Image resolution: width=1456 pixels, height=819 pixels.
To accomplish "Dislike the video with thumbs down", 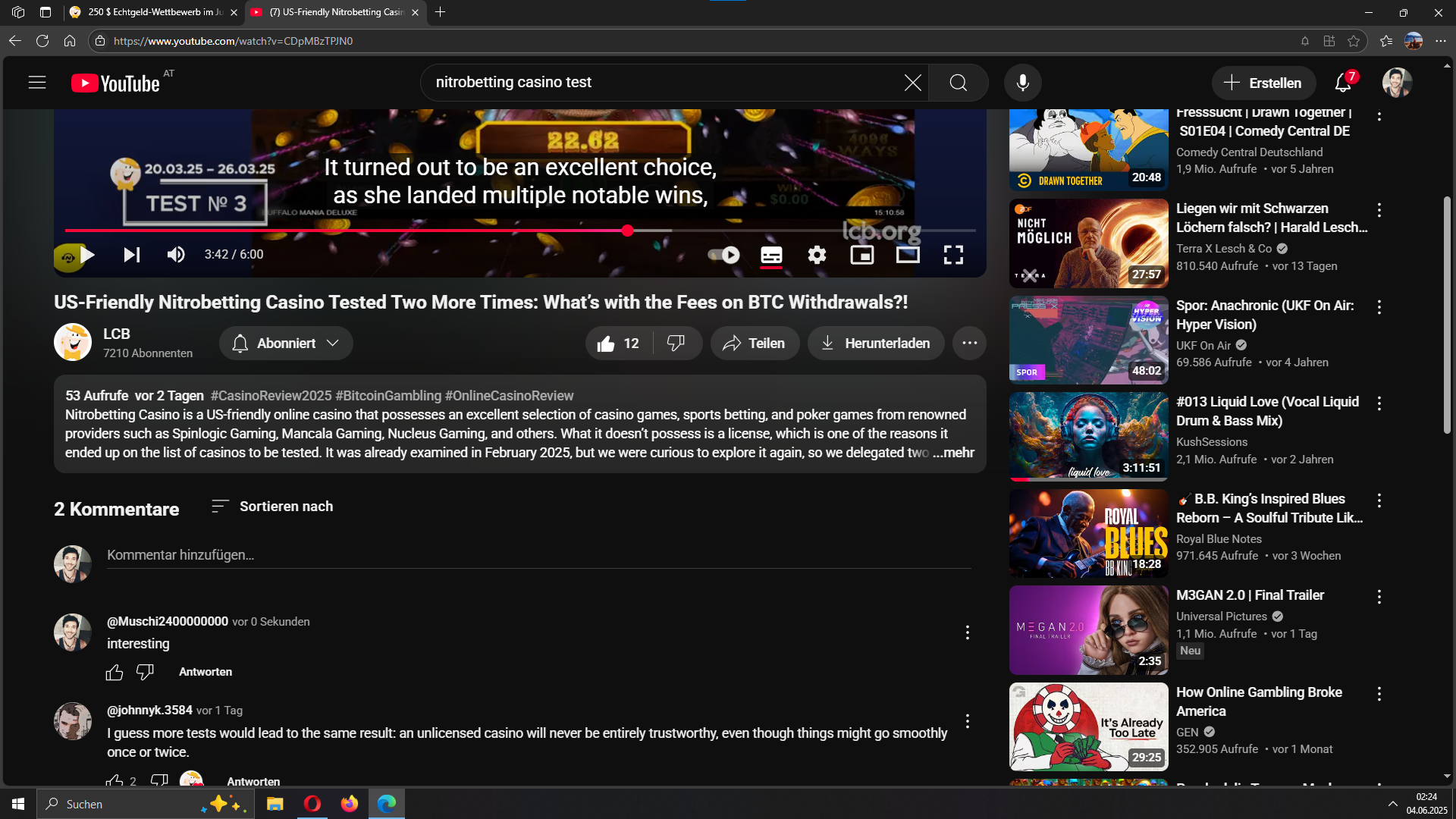I will point(676,344).
